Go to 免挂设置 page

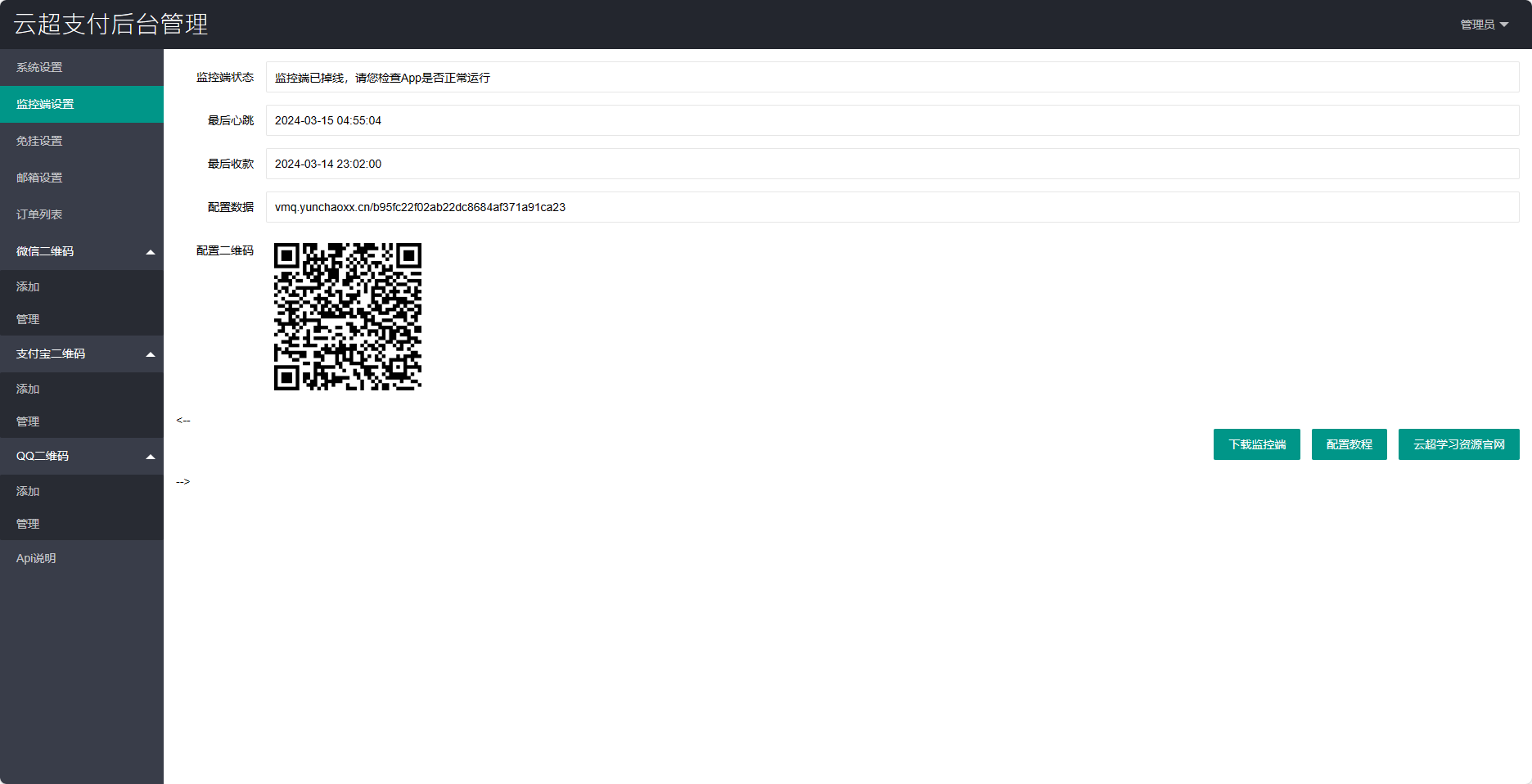[x=39, y=141]
